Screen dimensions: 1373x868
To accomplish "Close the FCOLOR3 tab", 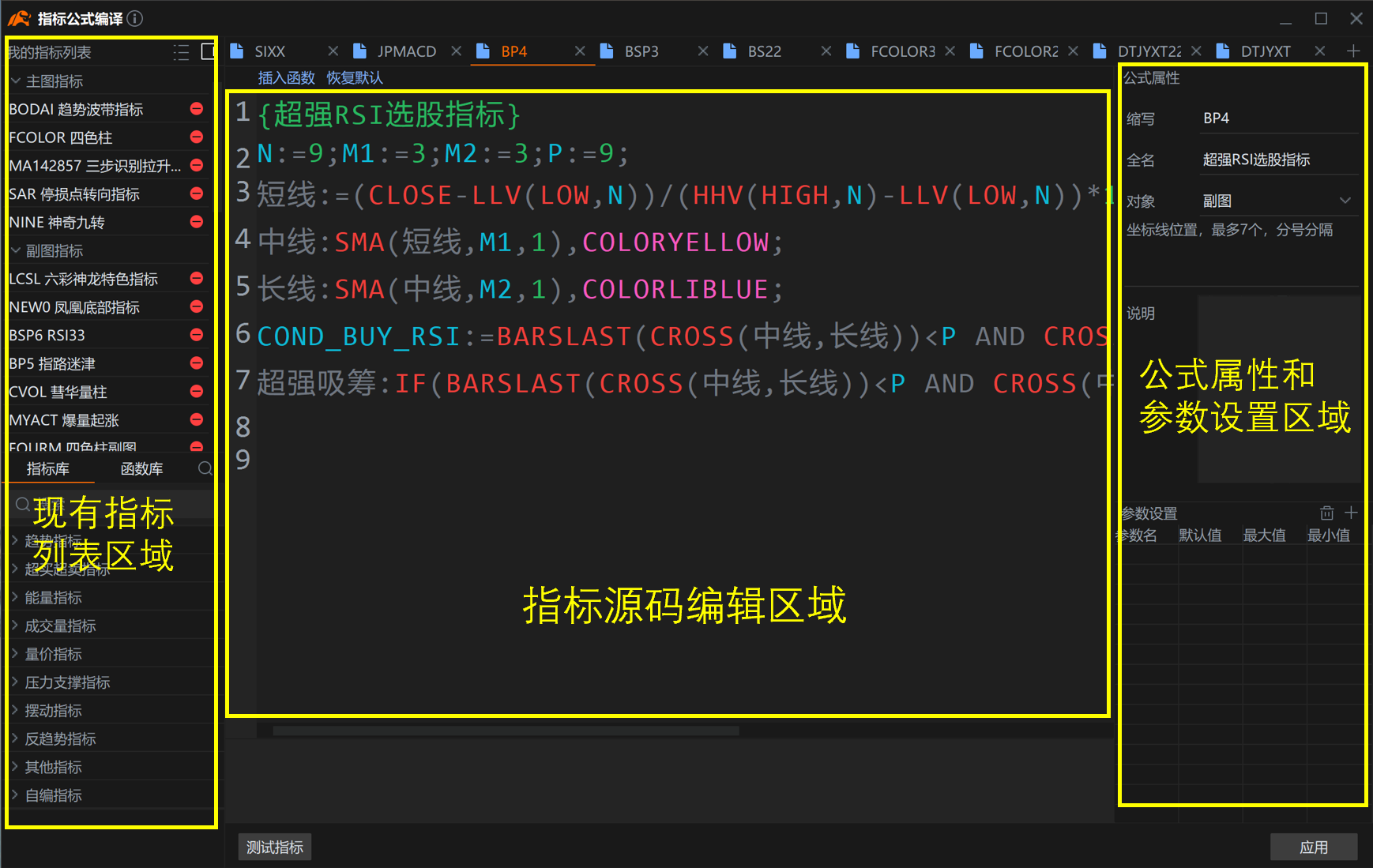I will 950,51.
